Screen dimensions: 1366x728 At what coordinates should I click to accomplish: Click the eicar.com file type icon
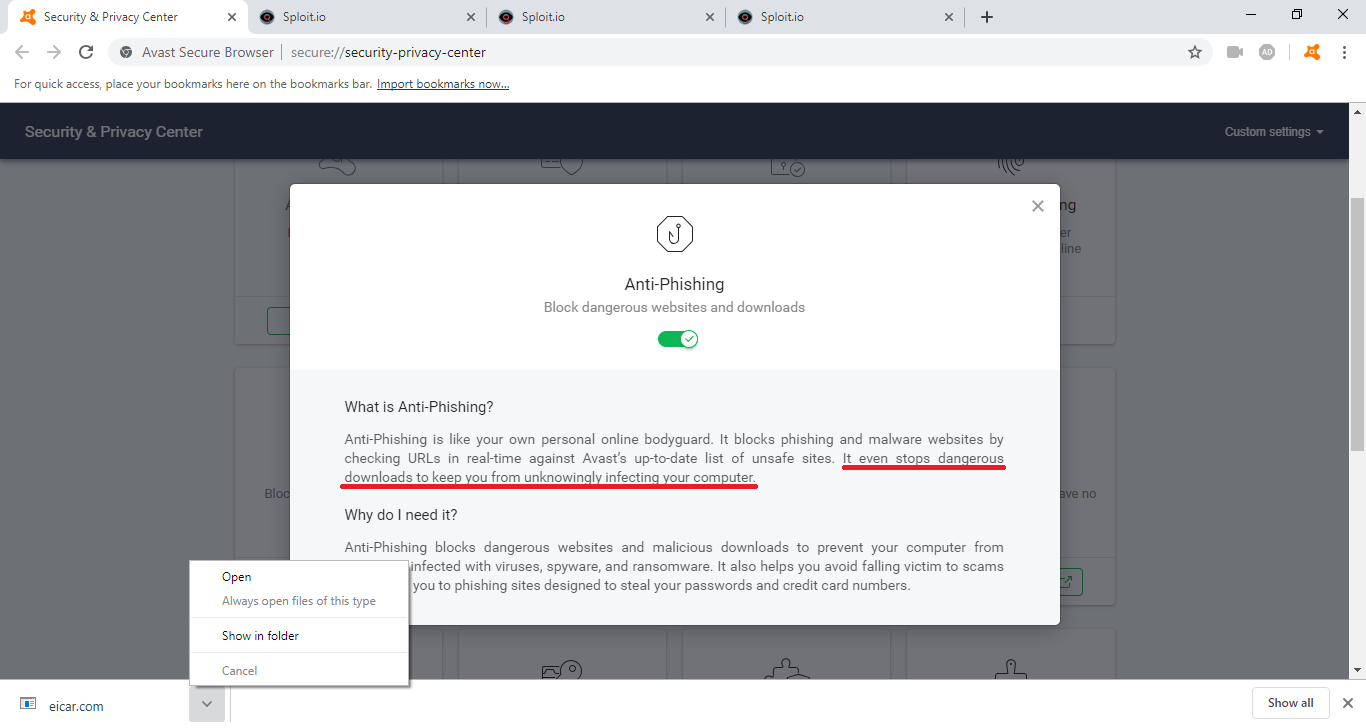pyautogui.click(x=28, y=704)
